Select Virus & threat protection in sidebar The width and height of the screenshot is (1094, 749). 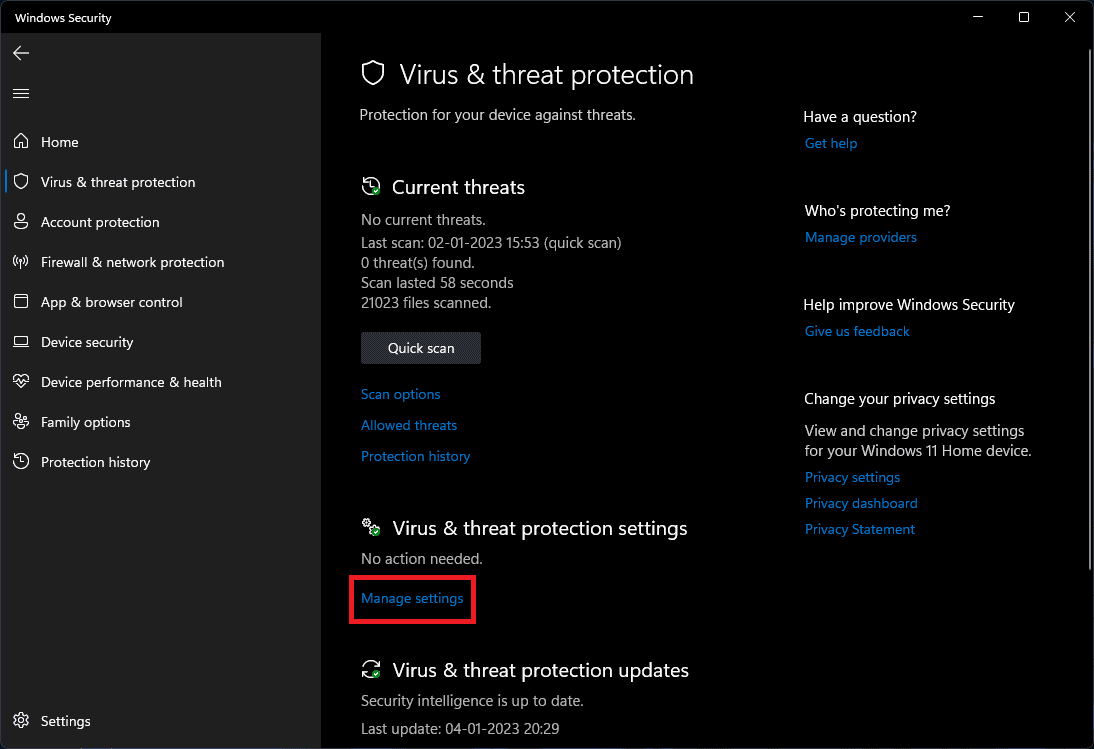(x=117, y=182)
